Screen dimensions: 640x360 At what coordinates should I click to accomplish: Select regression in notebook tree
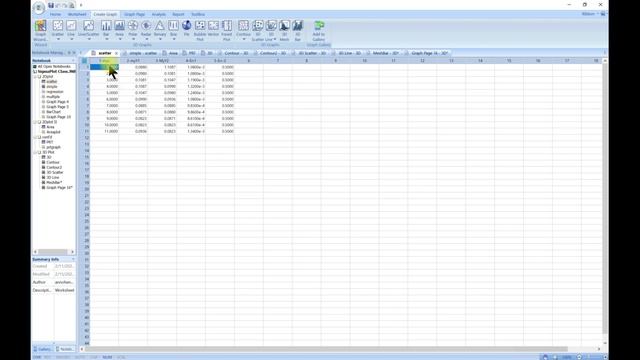coord(54,92)
